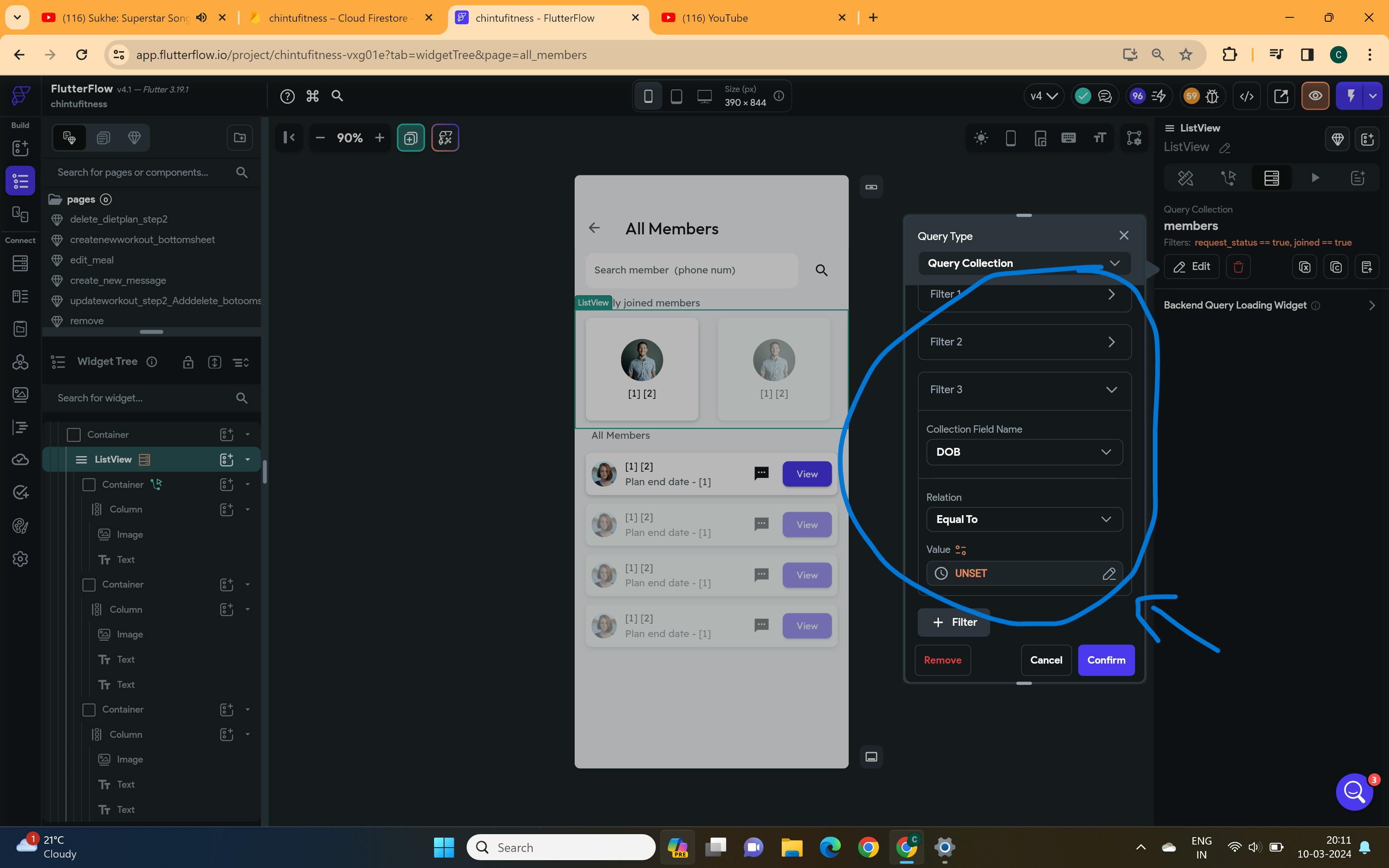Open the Backend Query tab icon
The image size is (1389, 868).
point(1271,178)
